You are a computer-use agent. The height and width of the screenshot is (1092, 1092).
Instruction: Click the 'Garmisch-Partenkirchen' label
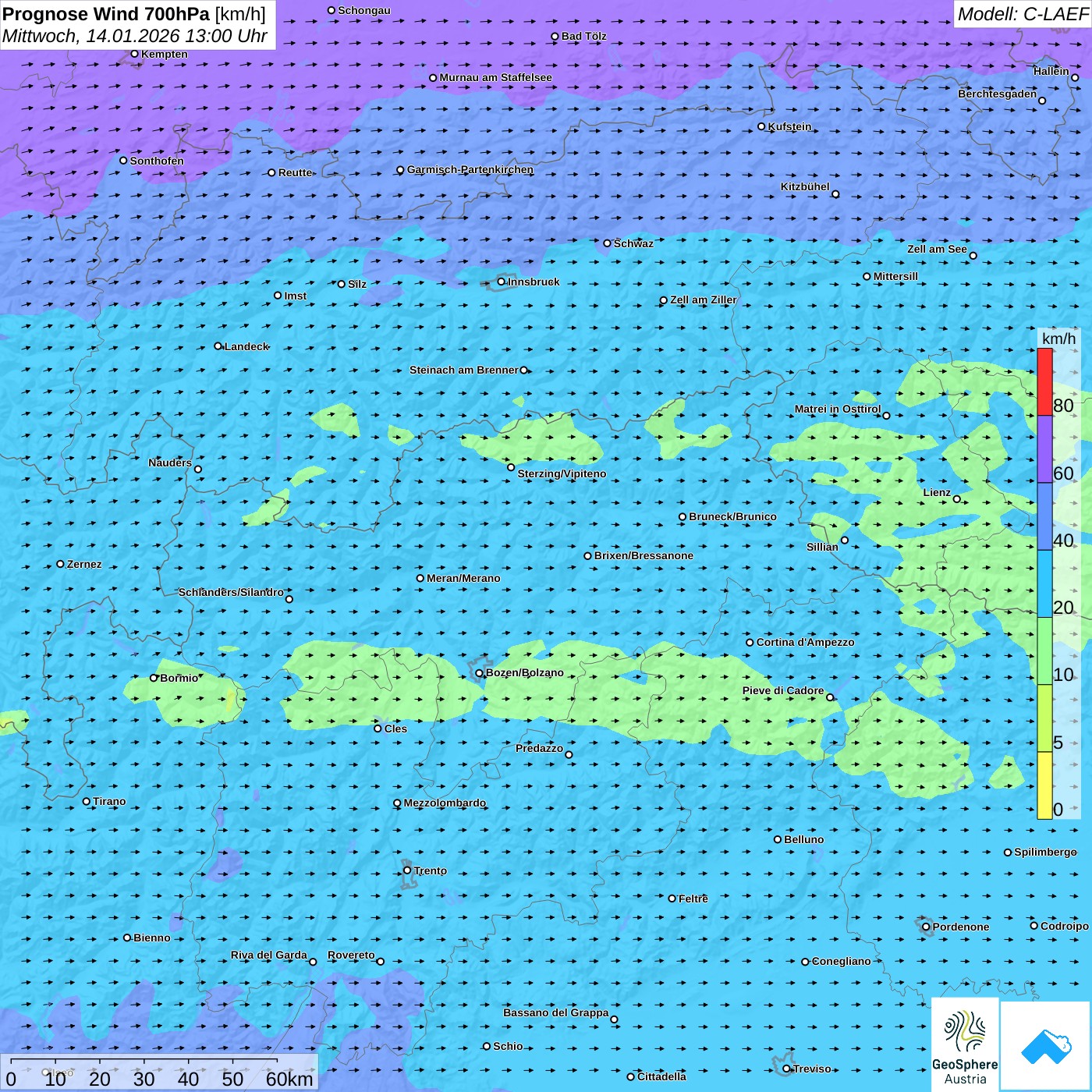pos(470,169)
